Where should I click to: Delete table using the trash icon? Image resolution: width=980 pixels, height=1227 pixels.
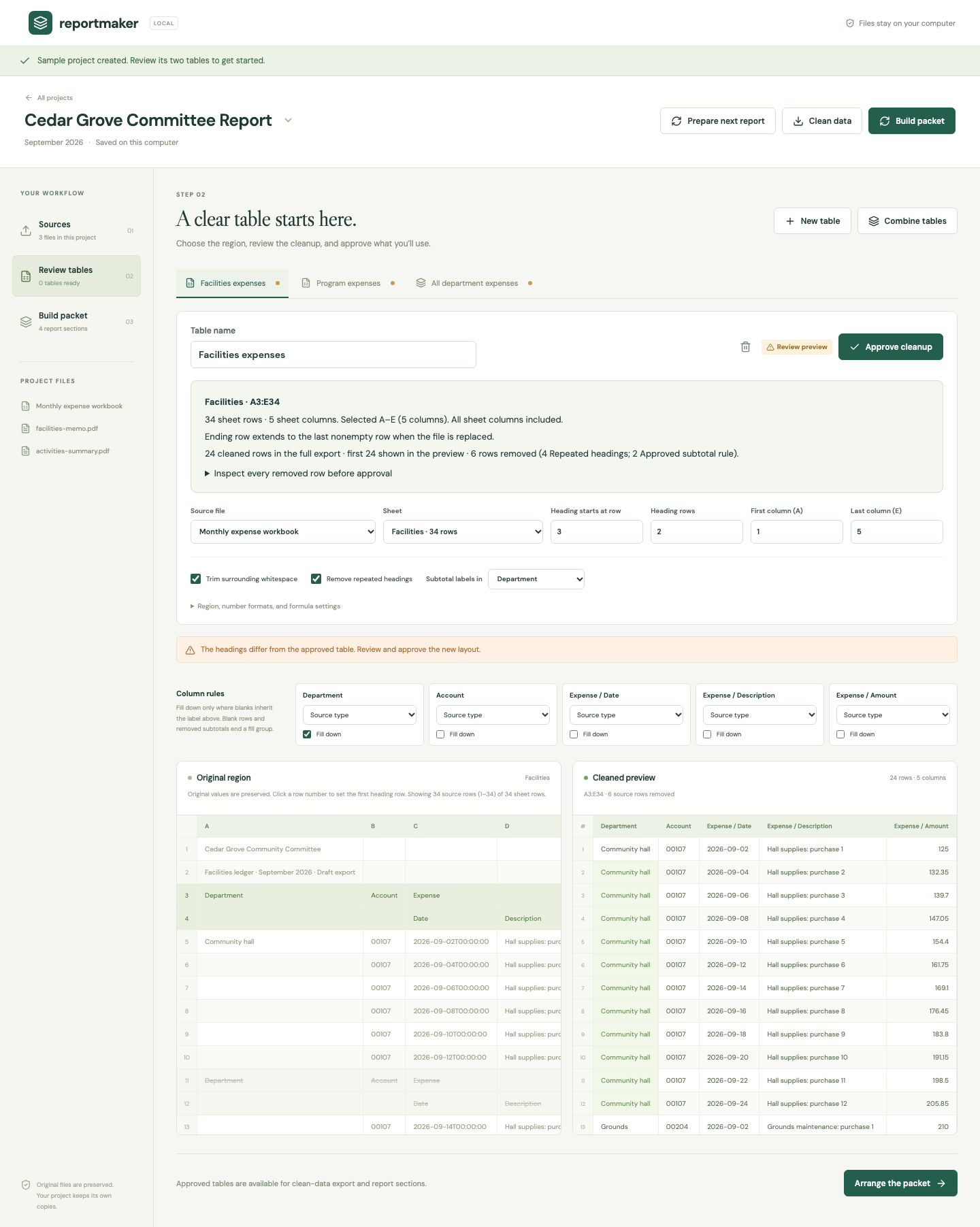coord(745,347)
